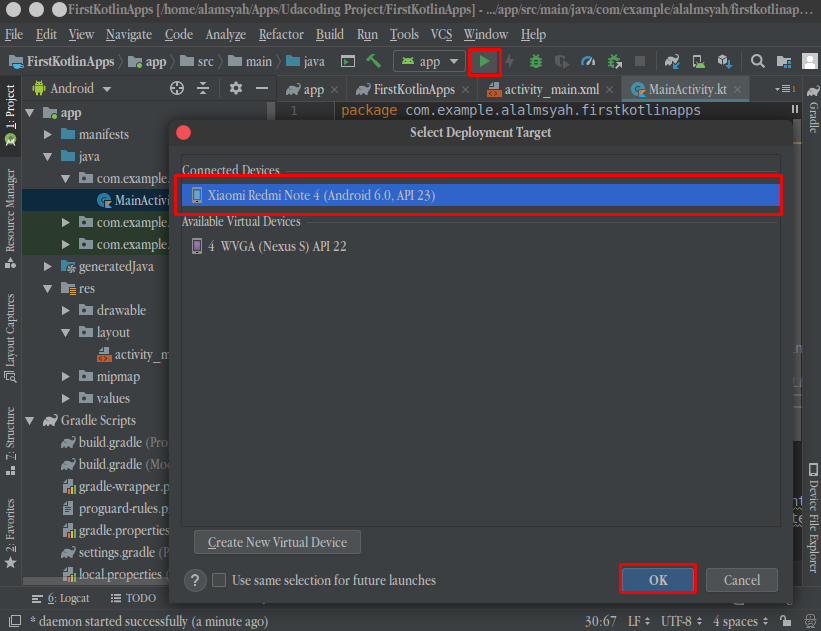The height and width of the screenshot is (631, 821).
Task: Click java breadcrumb in navigation bar
Action: pyautogui.click(x=306, y=62)
